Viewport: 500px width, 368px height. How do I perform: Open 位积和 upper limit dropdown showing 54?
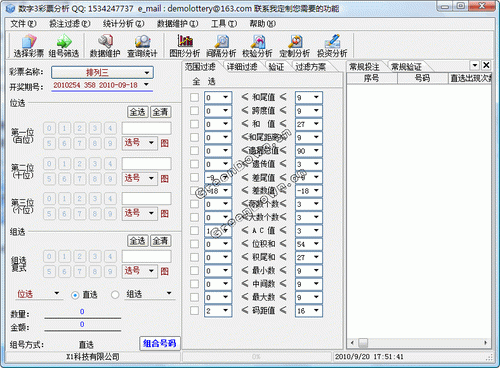click(309, 244)
